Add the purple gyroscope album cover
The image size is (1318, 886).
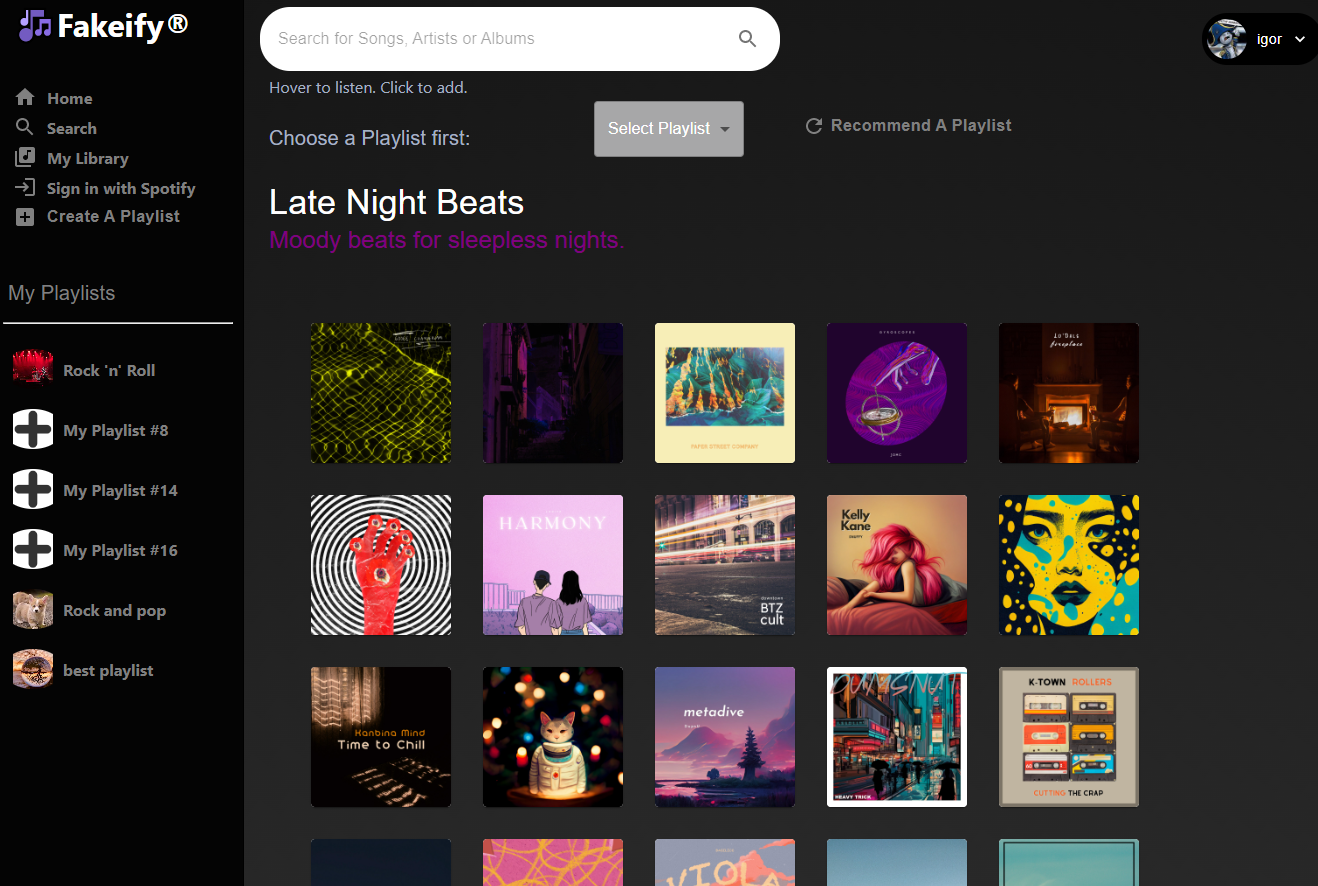(x=897, y=393)
